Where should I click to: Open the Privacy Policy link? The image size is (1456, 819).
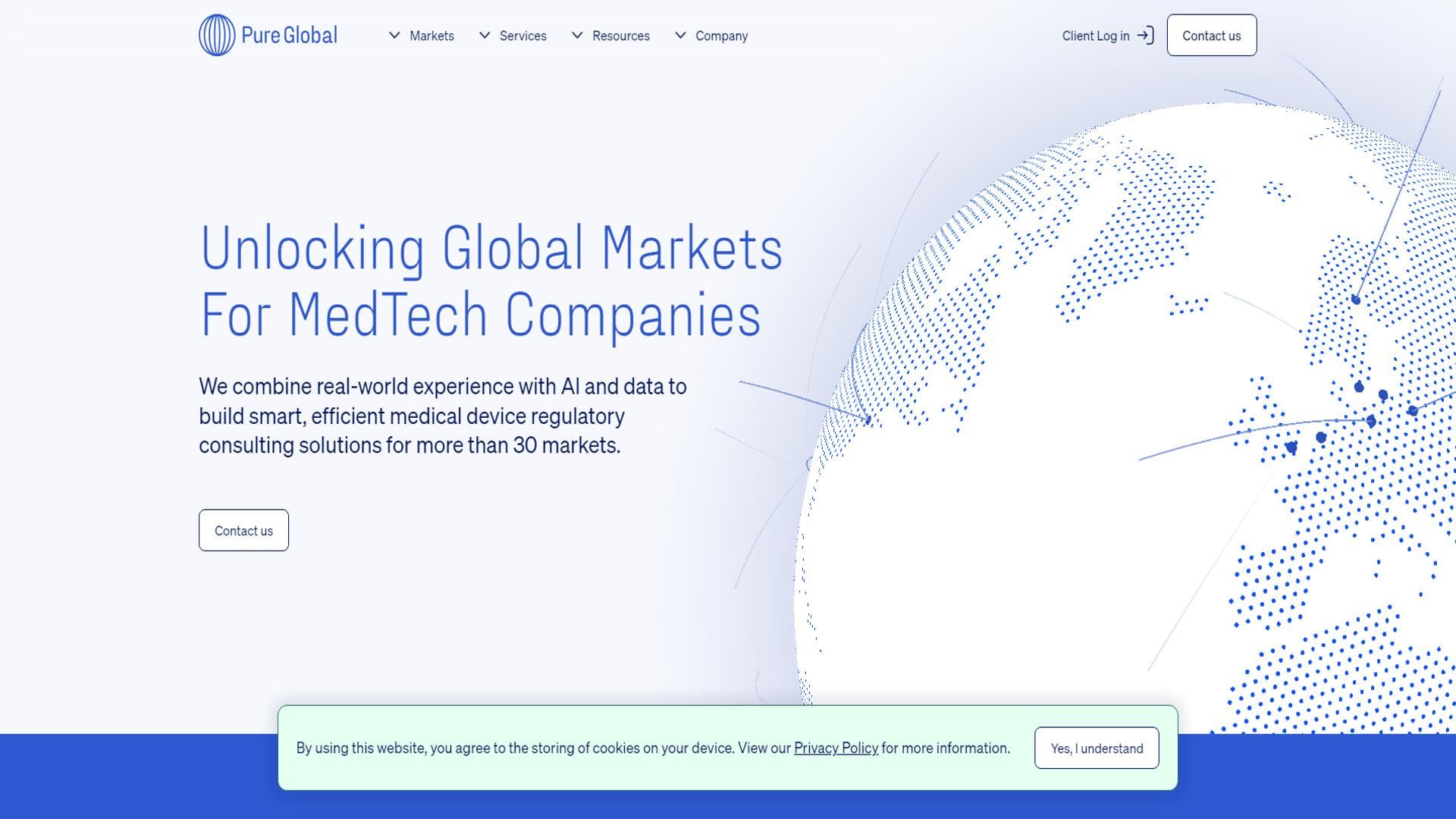[836, 748]
